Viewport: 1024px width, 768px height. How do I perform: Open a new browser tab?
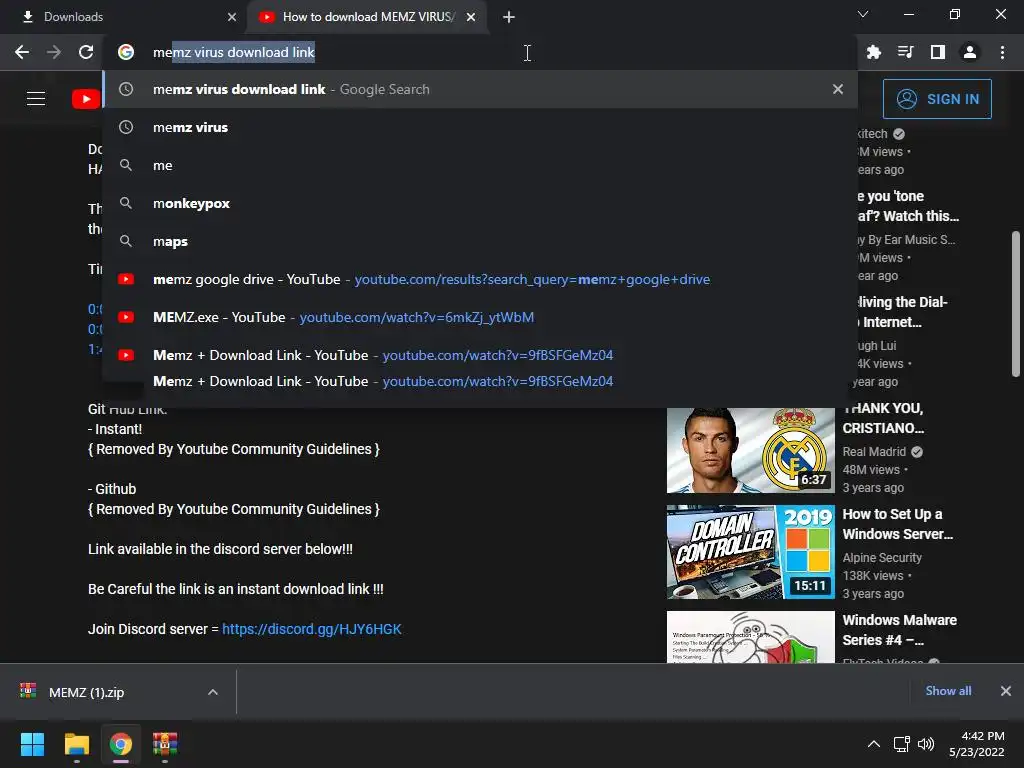[509, 17]
